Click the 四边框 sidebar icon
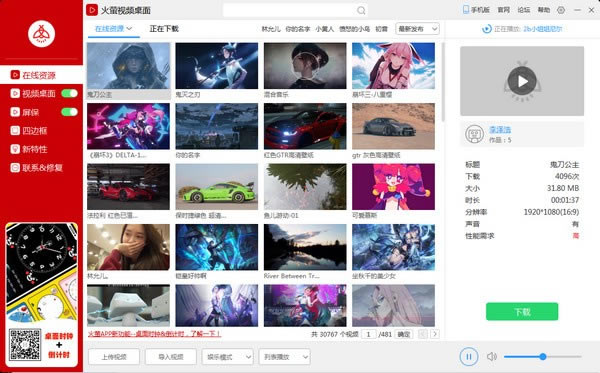600x373 pixels. (15, 130)
